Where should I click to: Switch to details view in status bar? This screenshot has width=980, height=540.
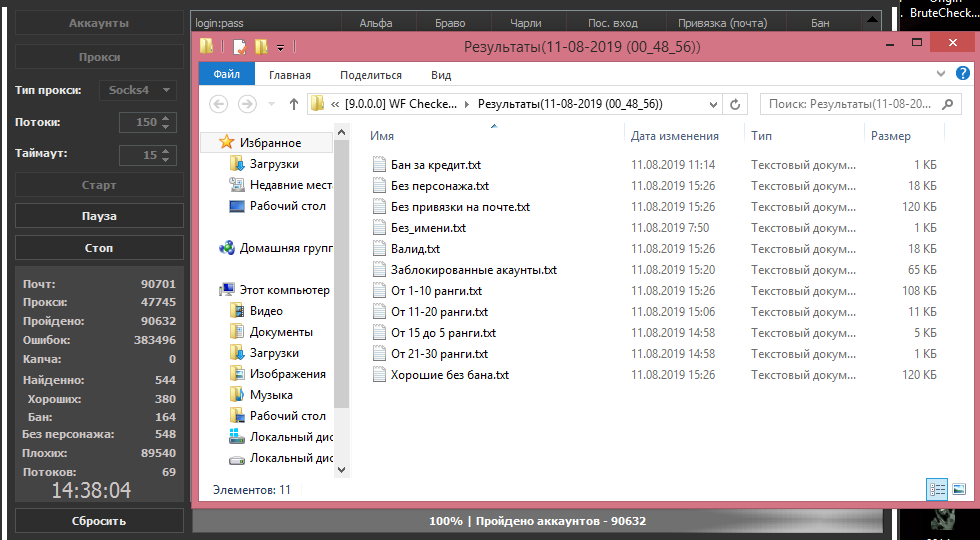937,489
